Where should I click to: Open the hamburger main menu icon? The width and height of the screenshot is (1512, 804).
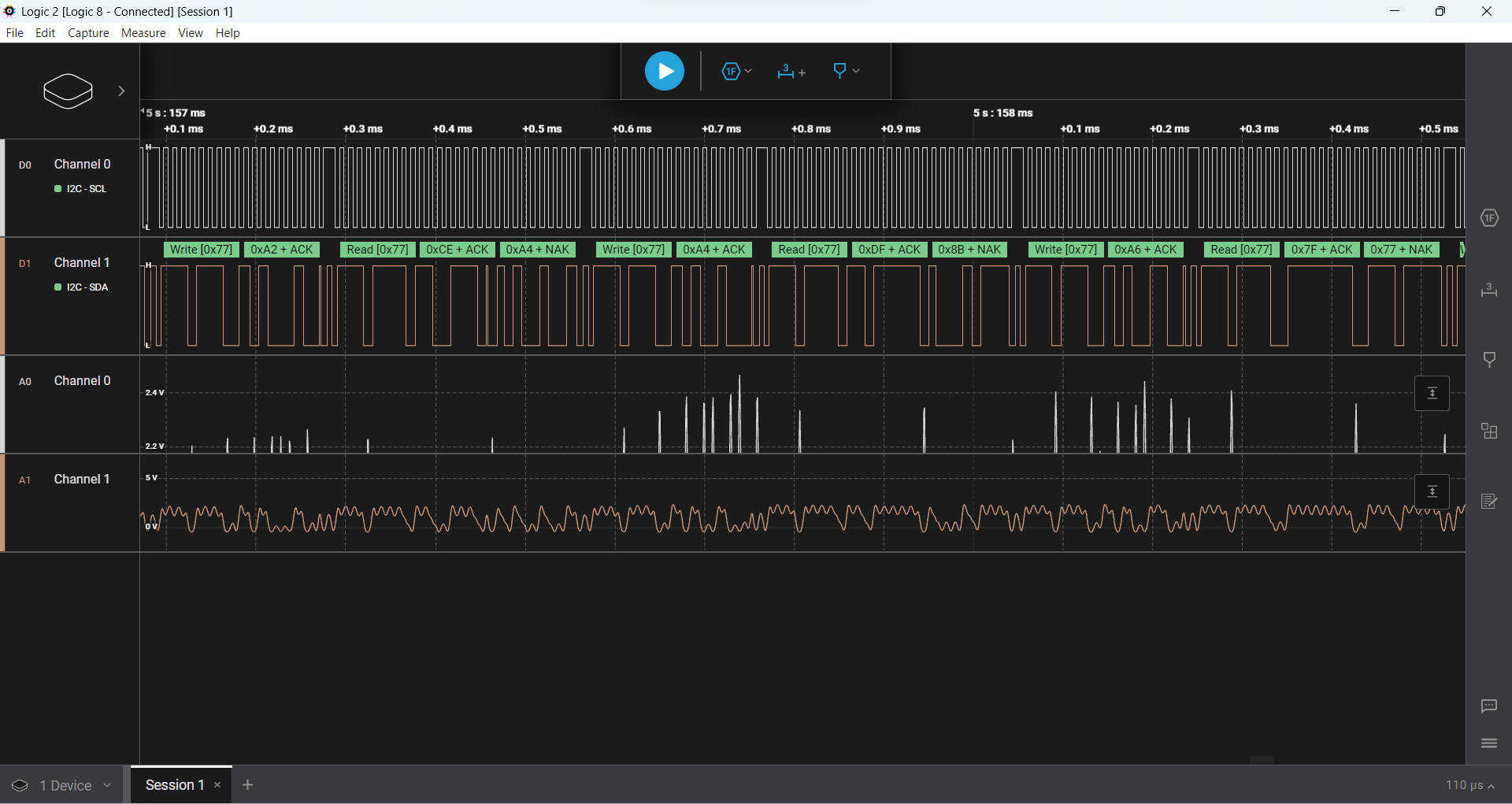pos(1489,743)
